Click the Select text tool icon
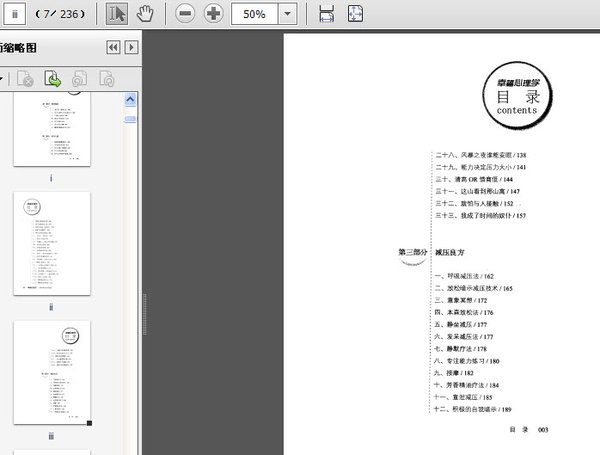 coord(117,14)
